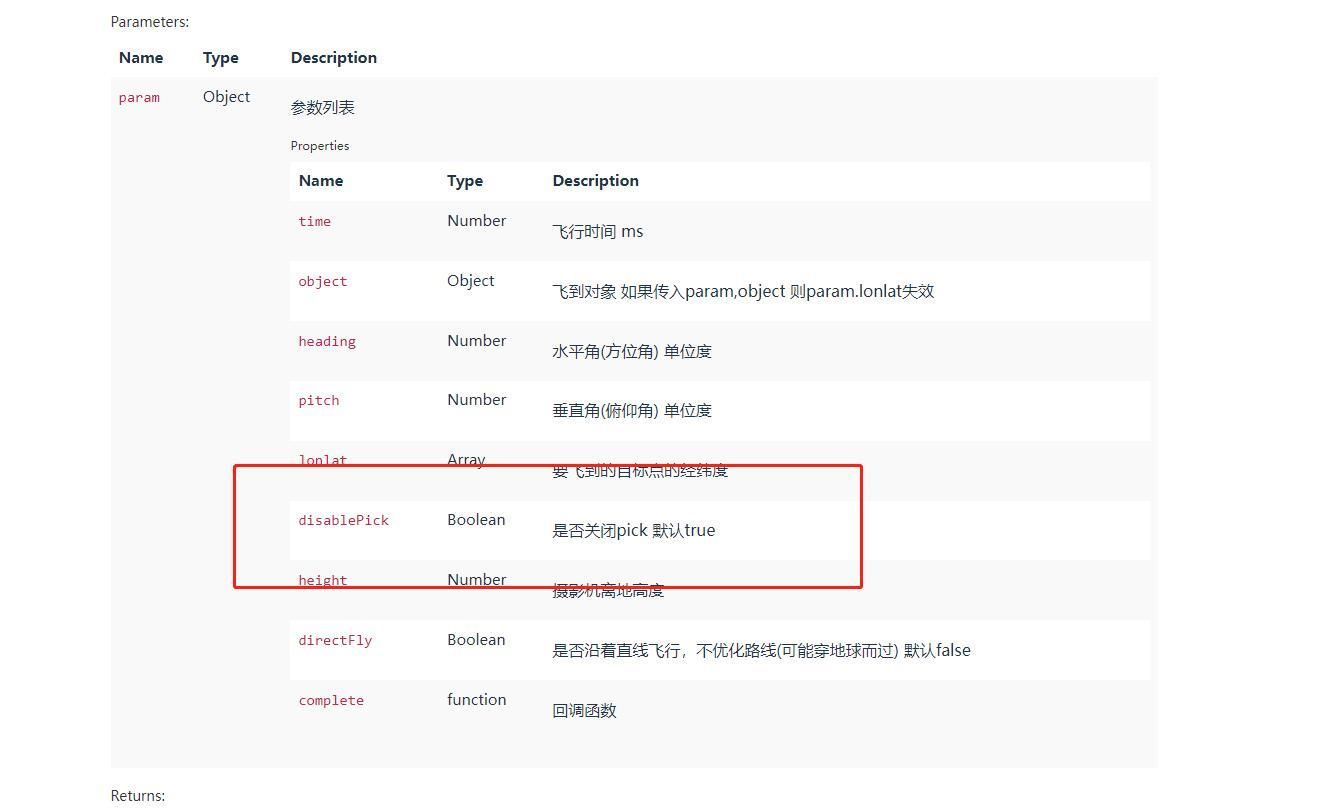Click the 'object' property name
The image size is (1318, 808).
pyautogui.click(x=322, y=281)
